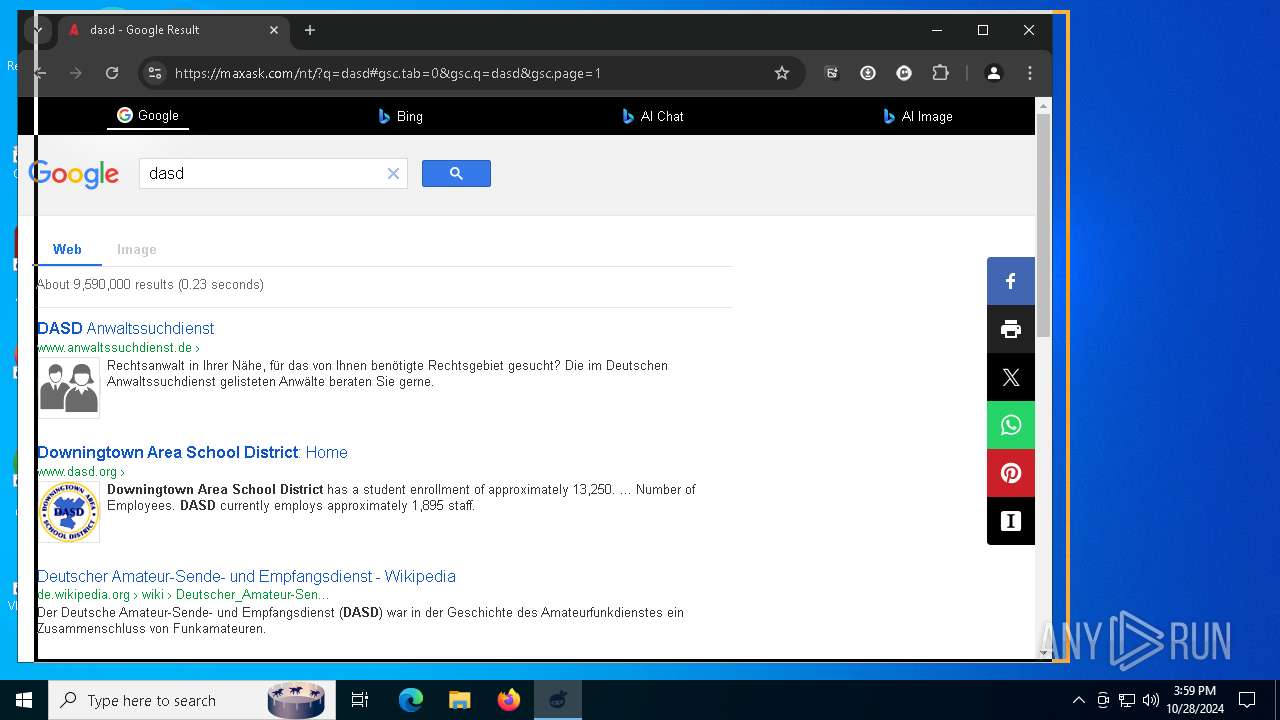Image resolution: width=1280 pixels, height=720 pixels.
Task: Clear the search box with the X icon
Action: 393,173
